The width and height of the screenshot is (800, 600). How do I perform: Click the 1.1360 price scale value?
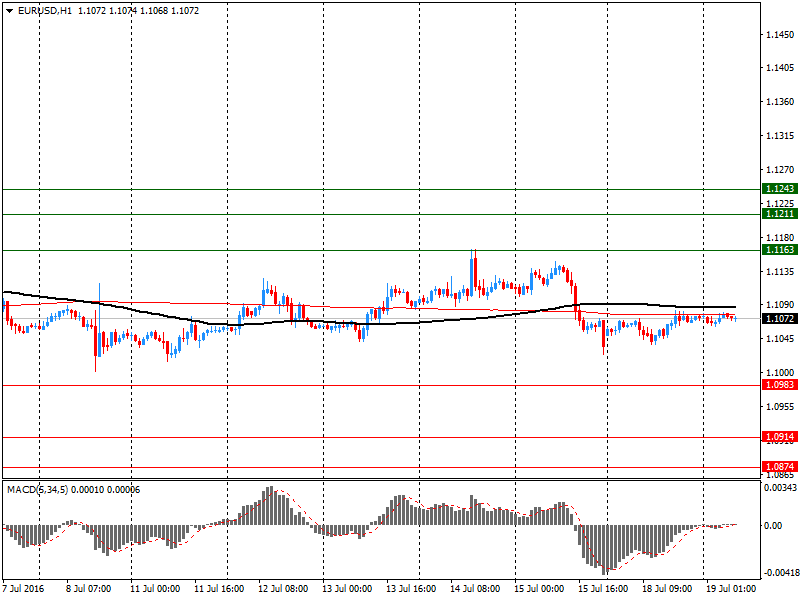(x=780, y=102)
